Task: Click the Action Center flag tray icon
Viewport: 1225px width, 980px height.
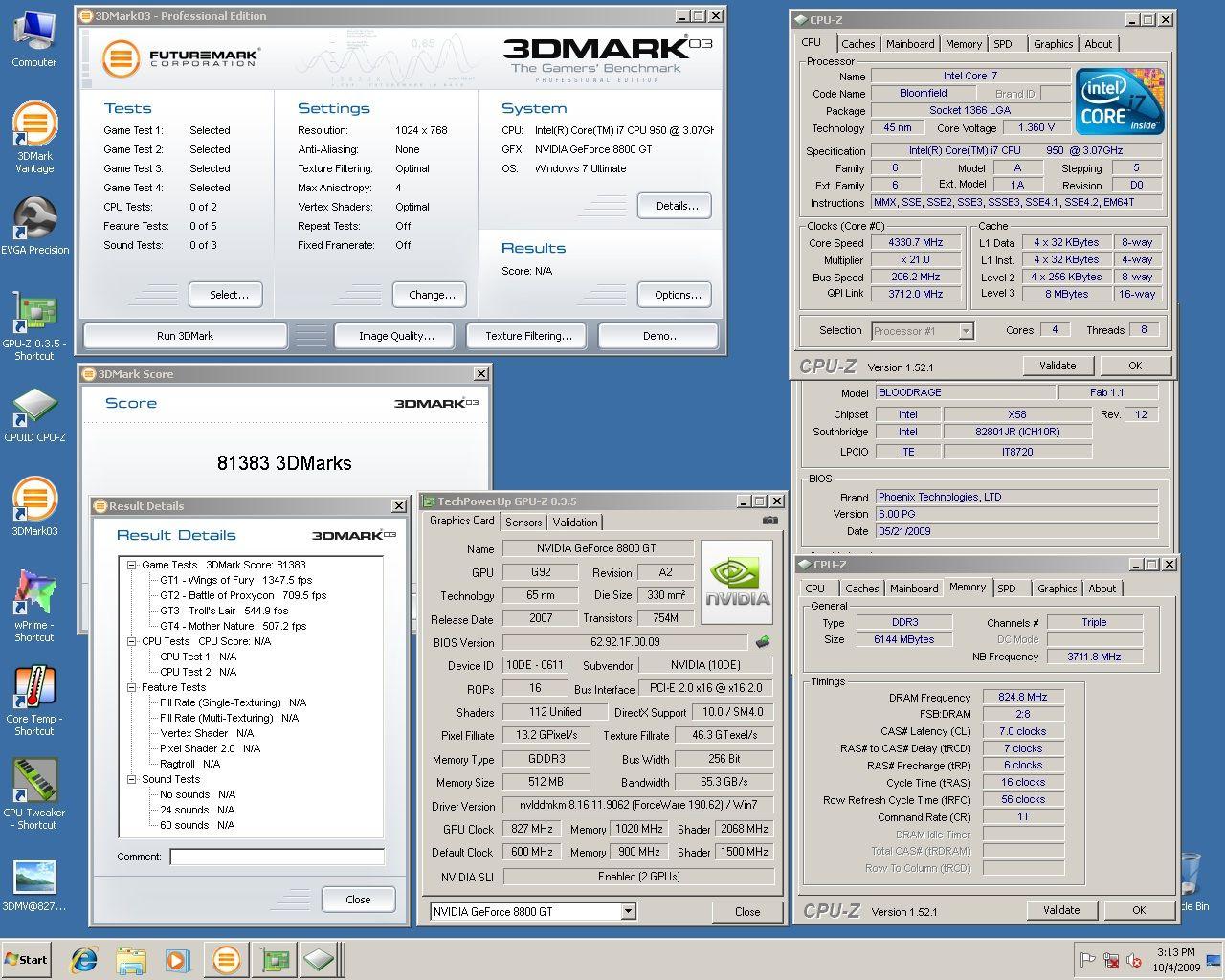Action: click(x=1088, y=960)
